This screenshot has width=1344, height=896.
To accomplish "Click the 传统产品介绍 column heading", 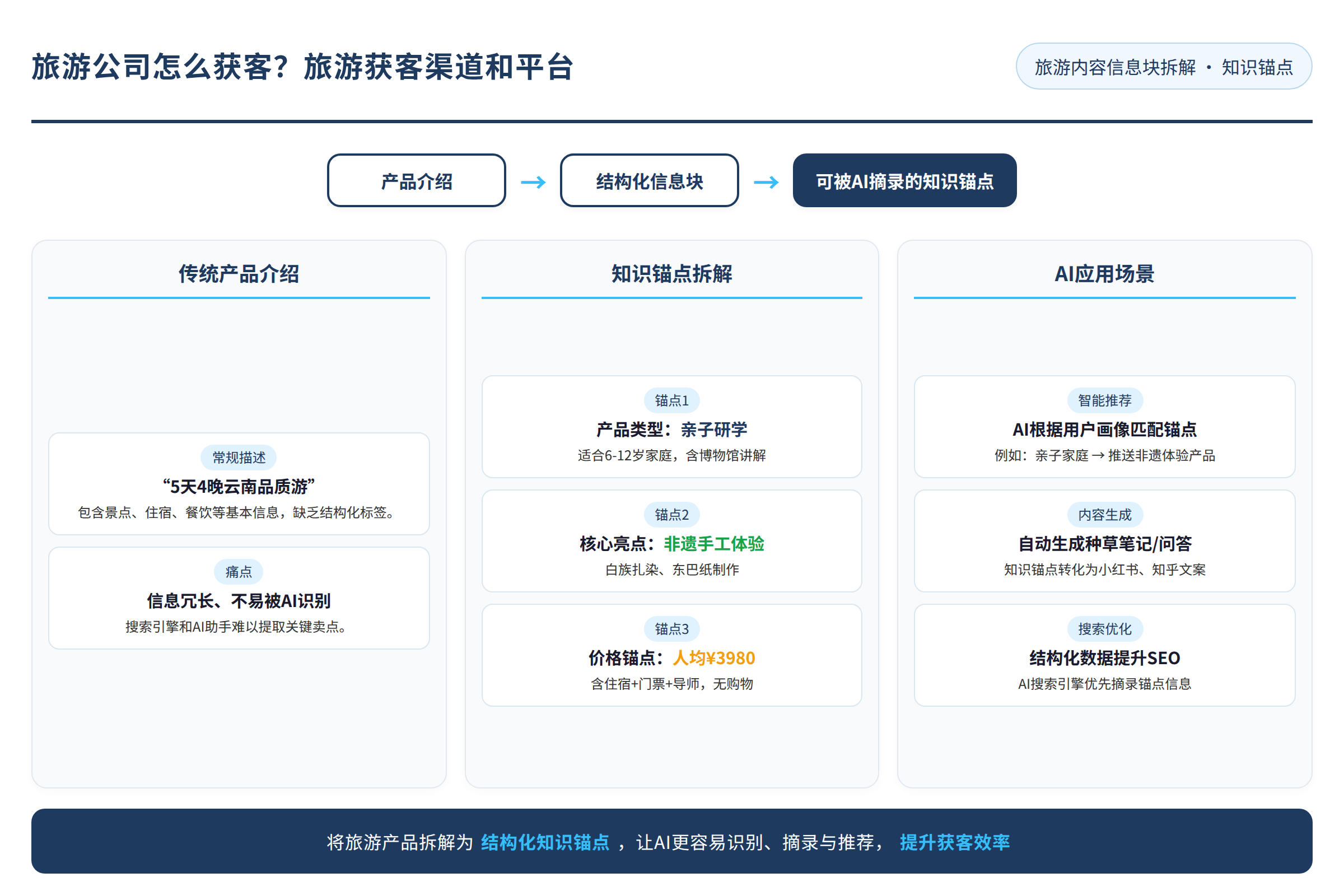I will tap(239, 274).
